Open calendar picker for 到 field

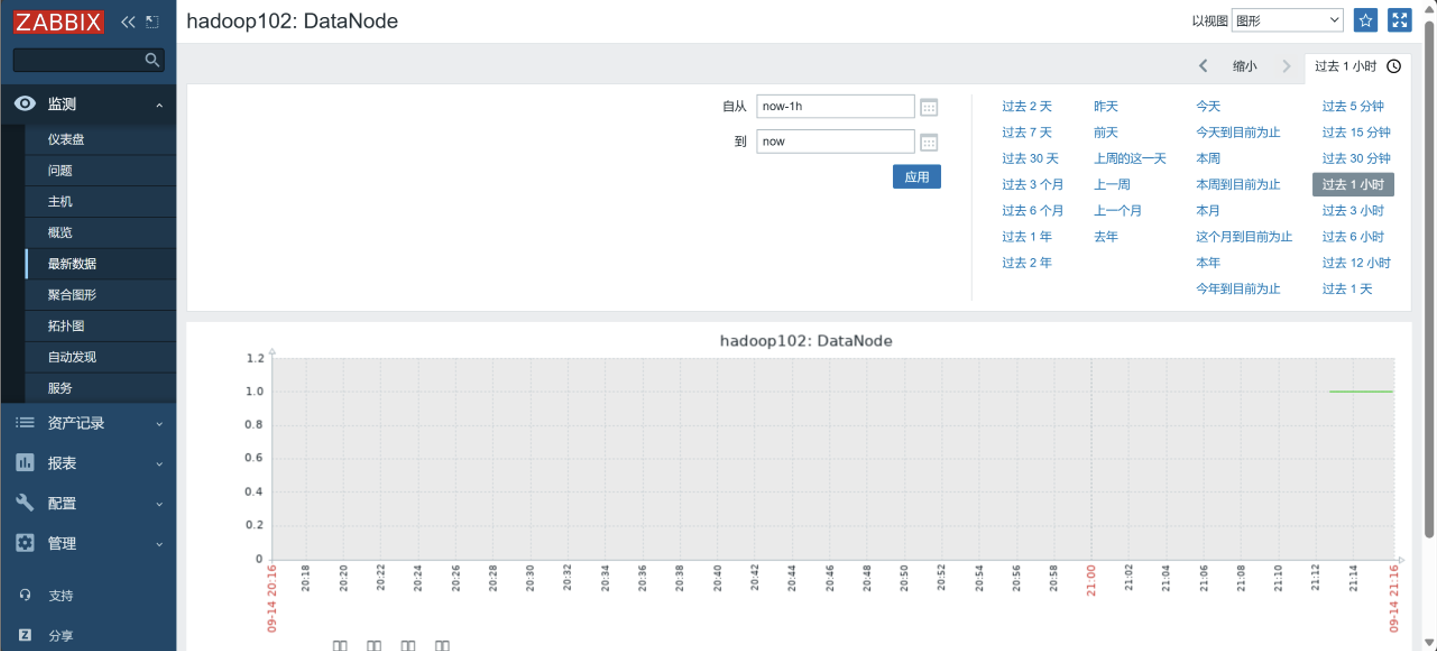[929, 142]
